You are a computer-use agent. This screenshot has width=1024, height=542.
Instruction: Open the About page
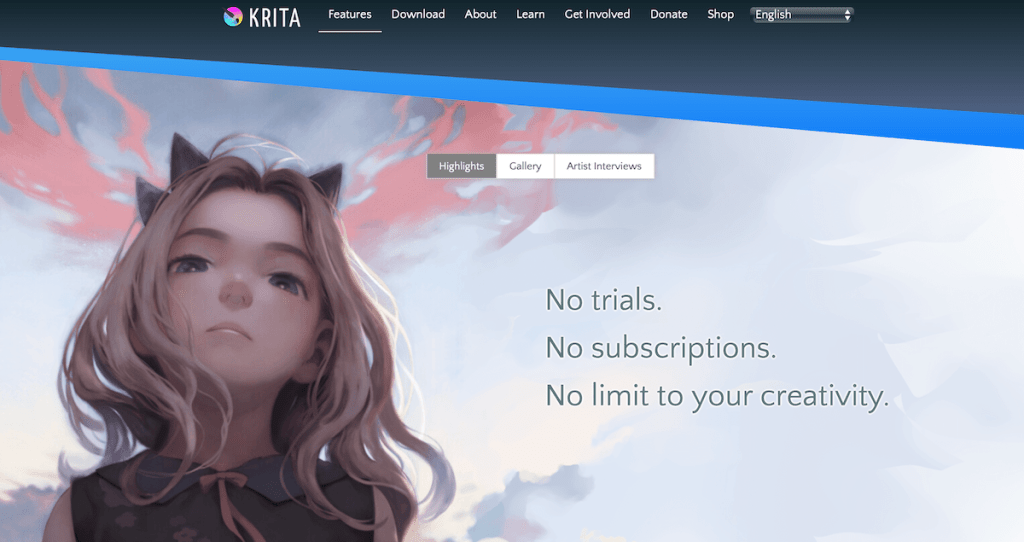point(480,14)
